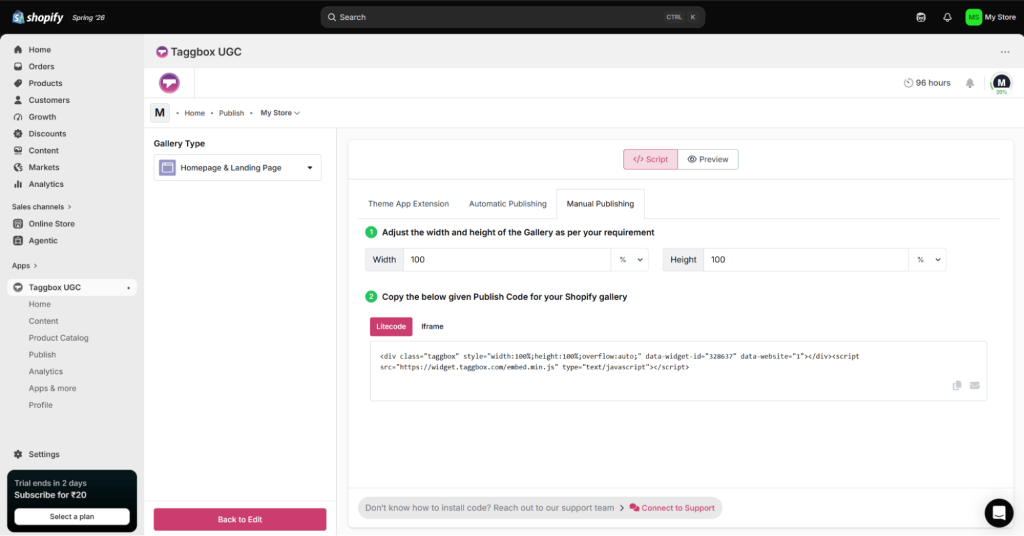1024x536 pixels.
Task: Open Apps & more submenu item
Action: click(52, 388)
